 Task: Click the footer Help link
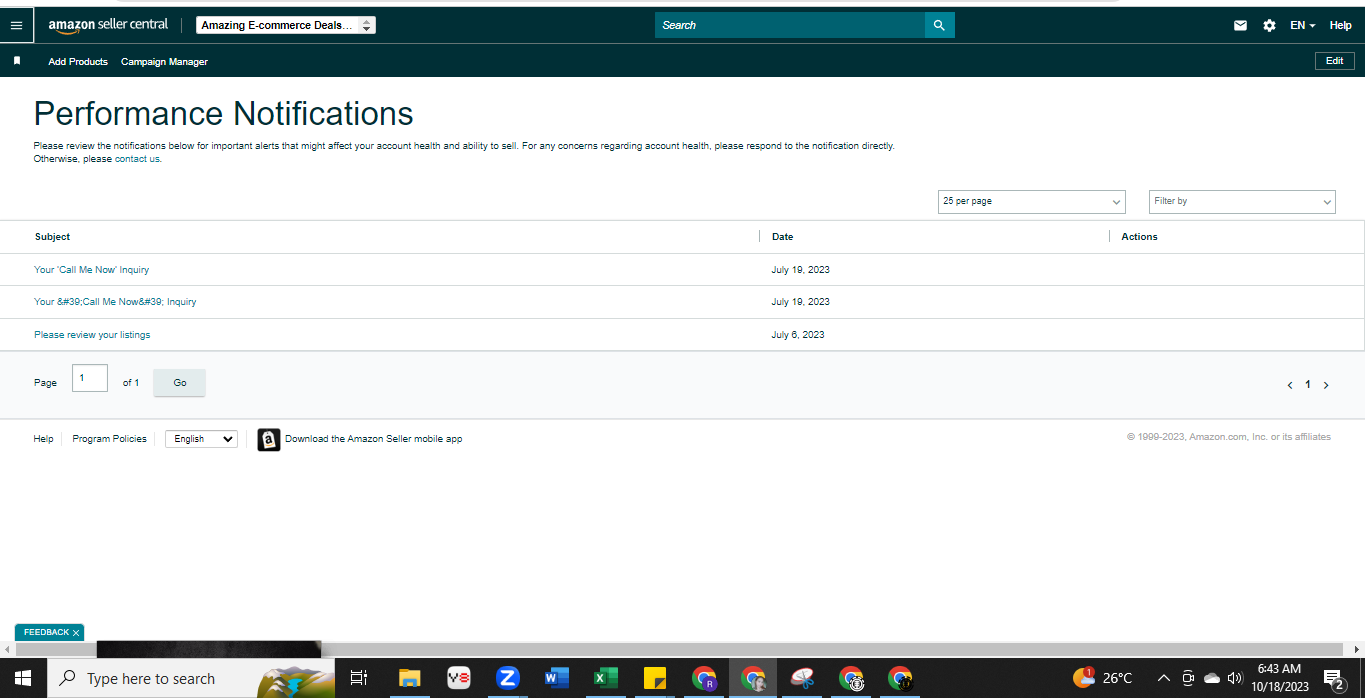point(43,439)
